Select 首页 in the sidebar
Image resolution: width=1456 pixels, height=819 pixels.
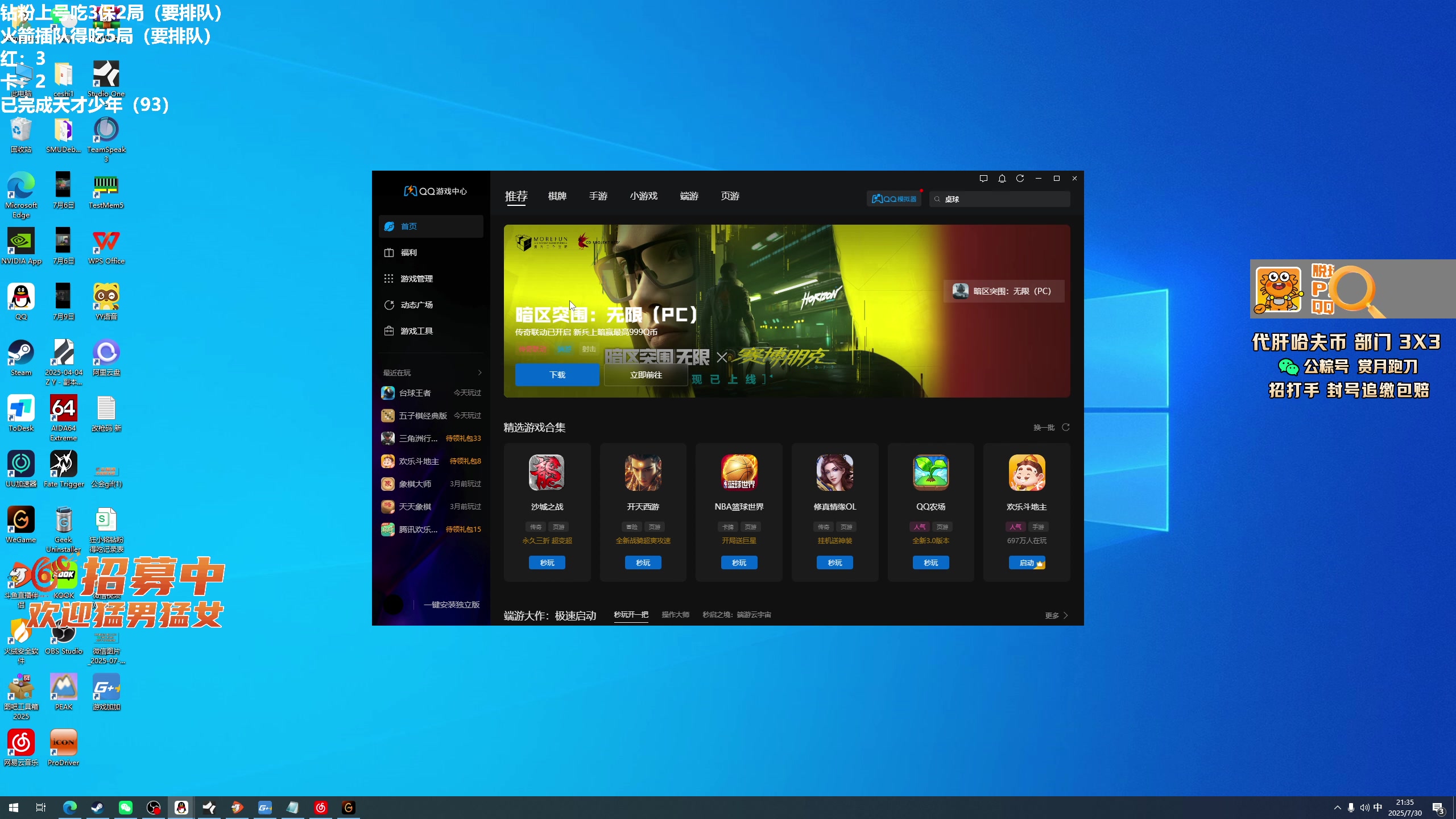coord(431,226)
